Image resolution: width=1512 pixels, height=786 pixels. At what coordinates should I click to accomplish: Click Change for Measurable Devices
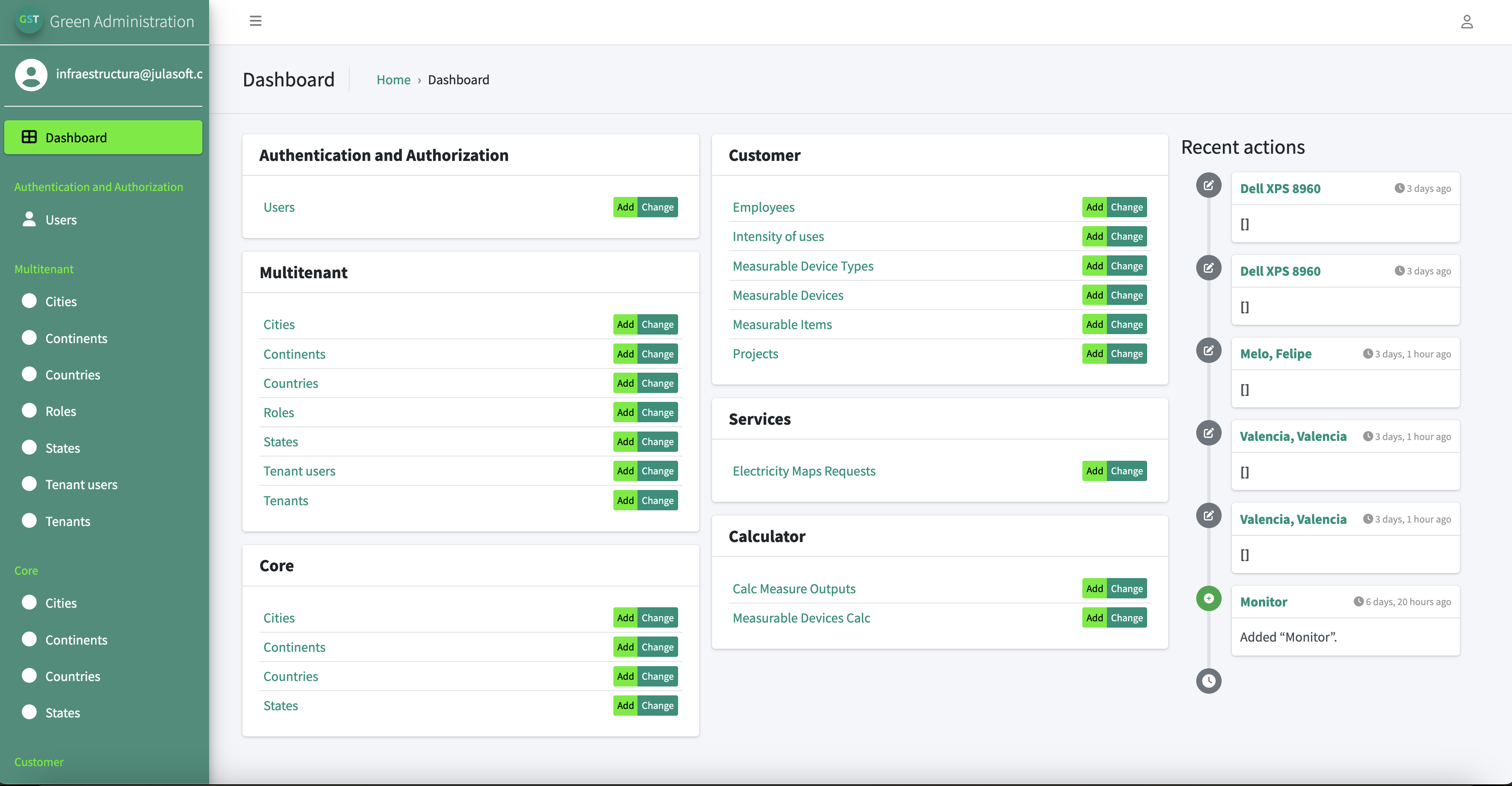pyautogui.click(x=1126, y=296)
